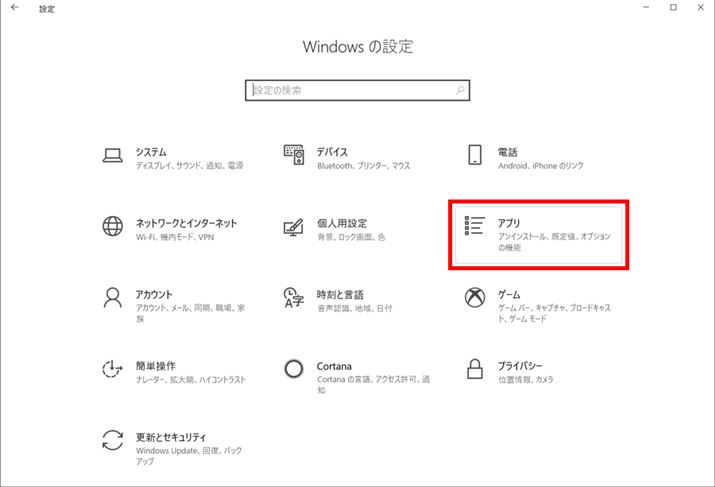Click the Windows の設定 page heading
Viewport: 715px width, 487px height.
[x=358, y=47]
